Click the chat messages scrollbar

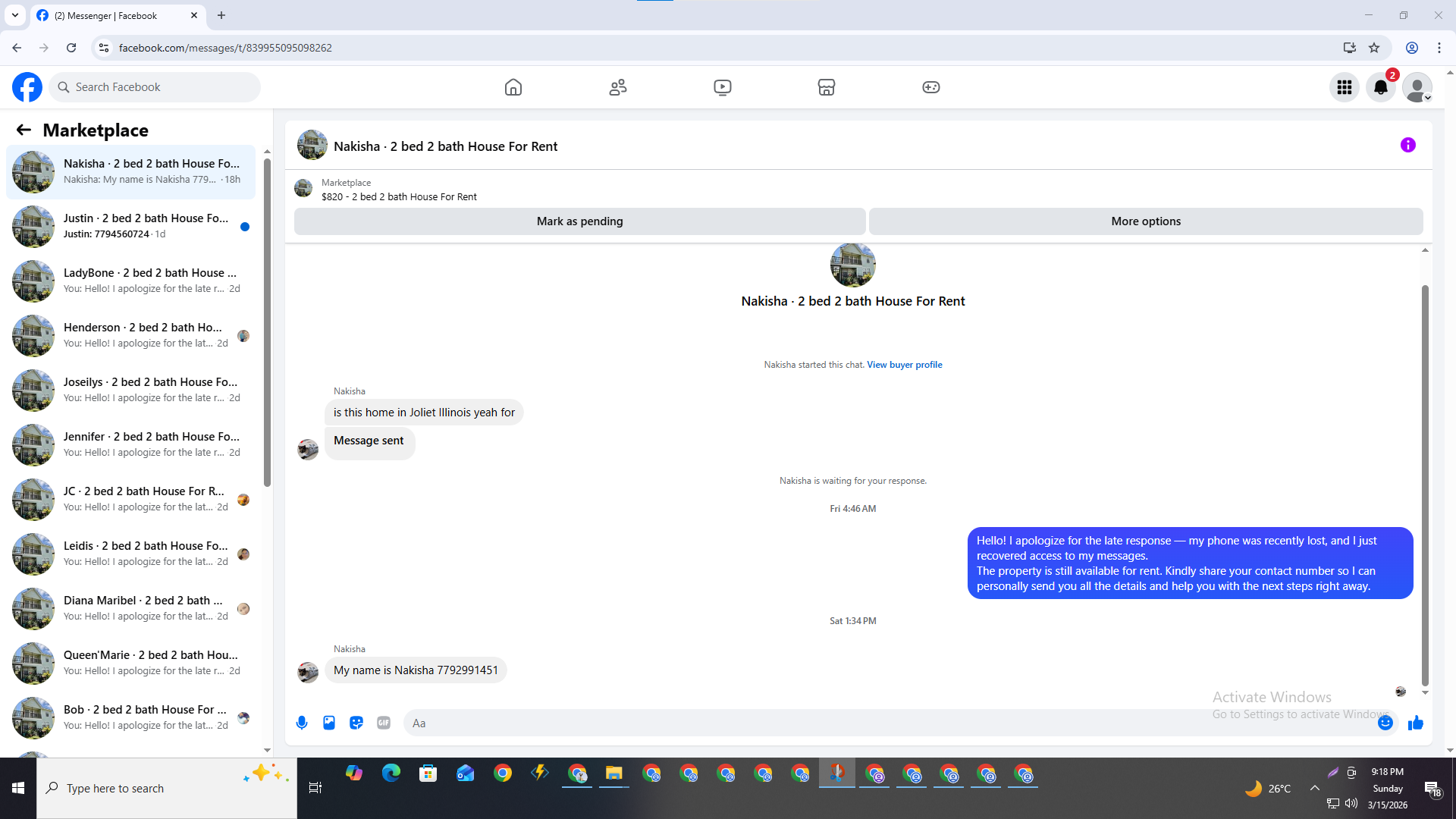click(x=1425, y=485)
